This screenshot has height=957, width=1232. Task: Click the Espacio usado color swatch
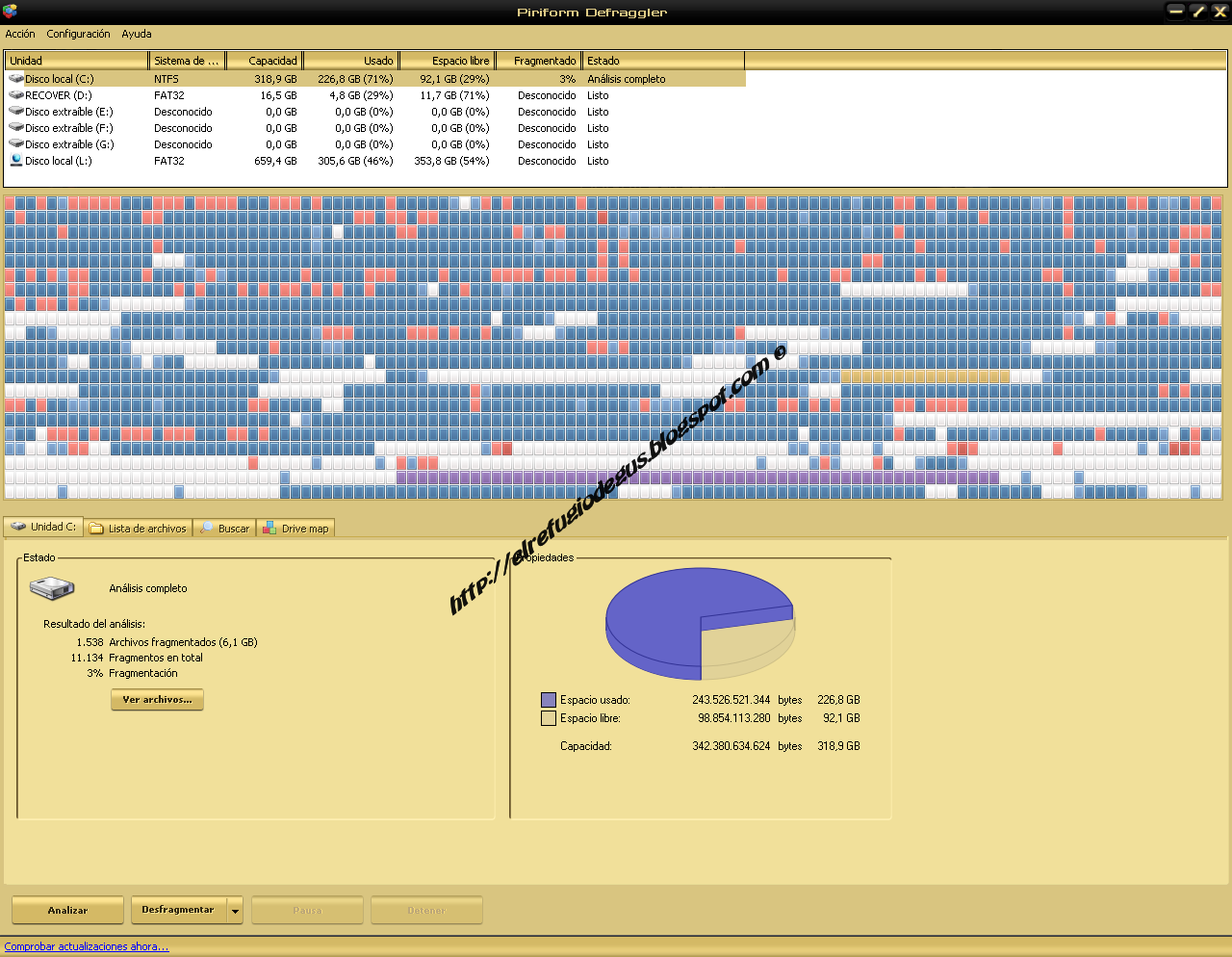(549, 700)
